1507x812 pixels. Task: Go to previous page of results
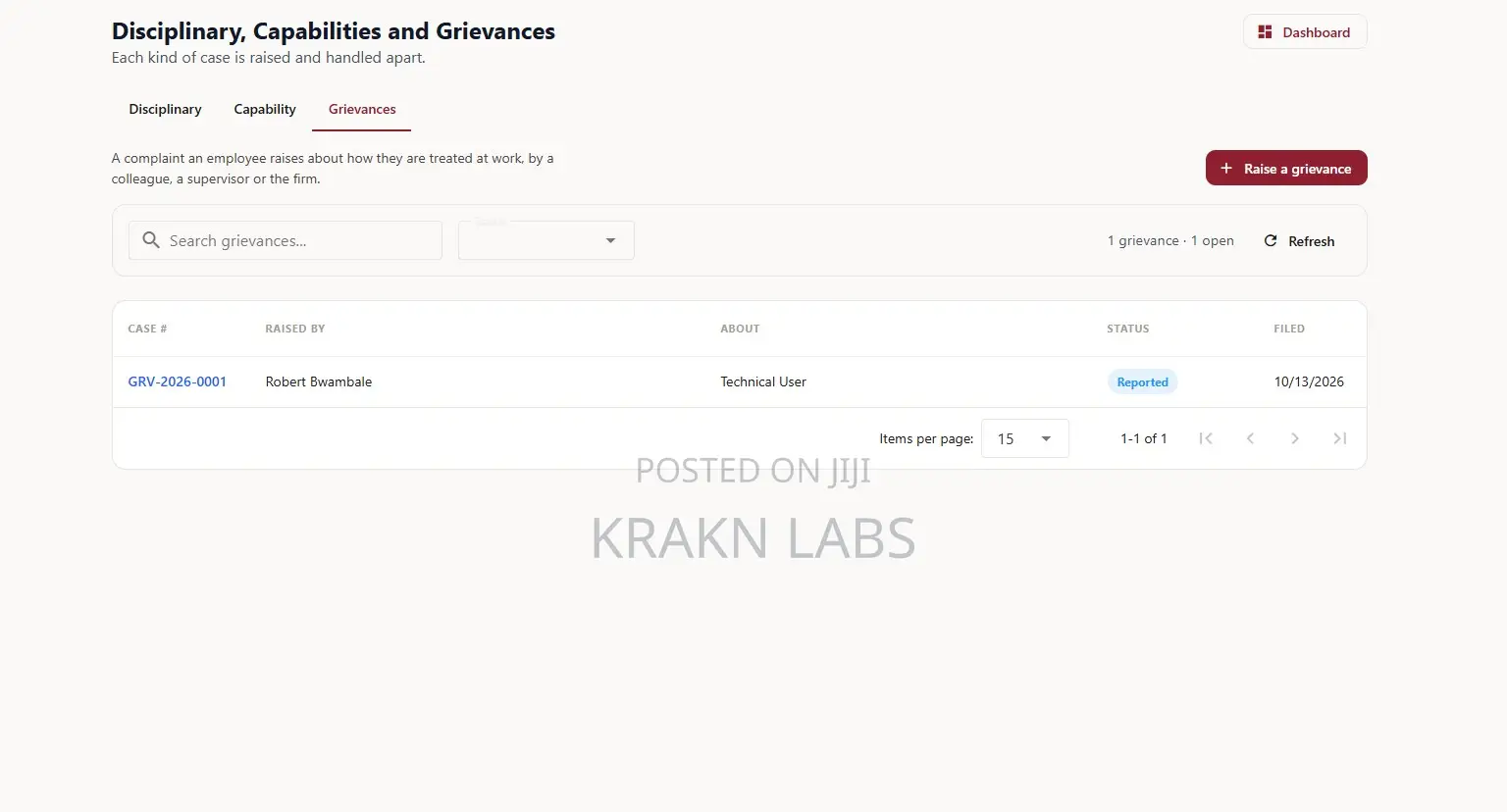1250,438
